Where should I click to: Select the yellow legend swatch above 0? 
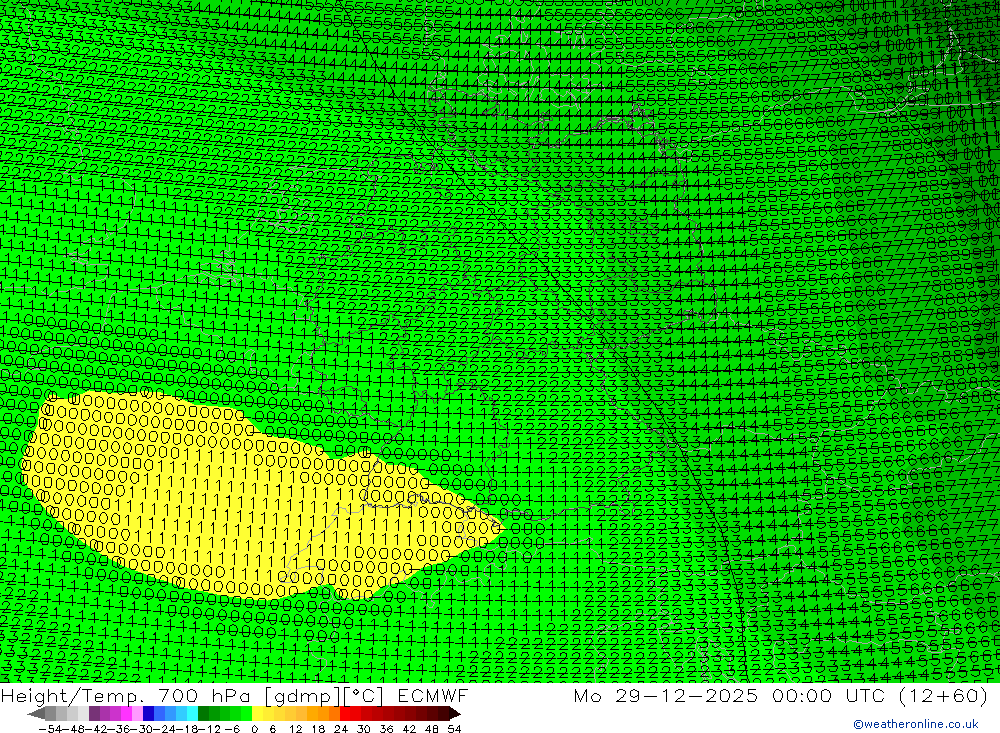pyautogui.click(x=258, y=713)
